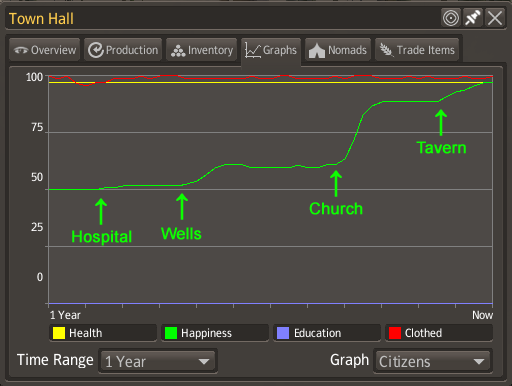Click the '1 Year' axis label
The width and height of the screenshot is (512, 386).
coord(65,315)
